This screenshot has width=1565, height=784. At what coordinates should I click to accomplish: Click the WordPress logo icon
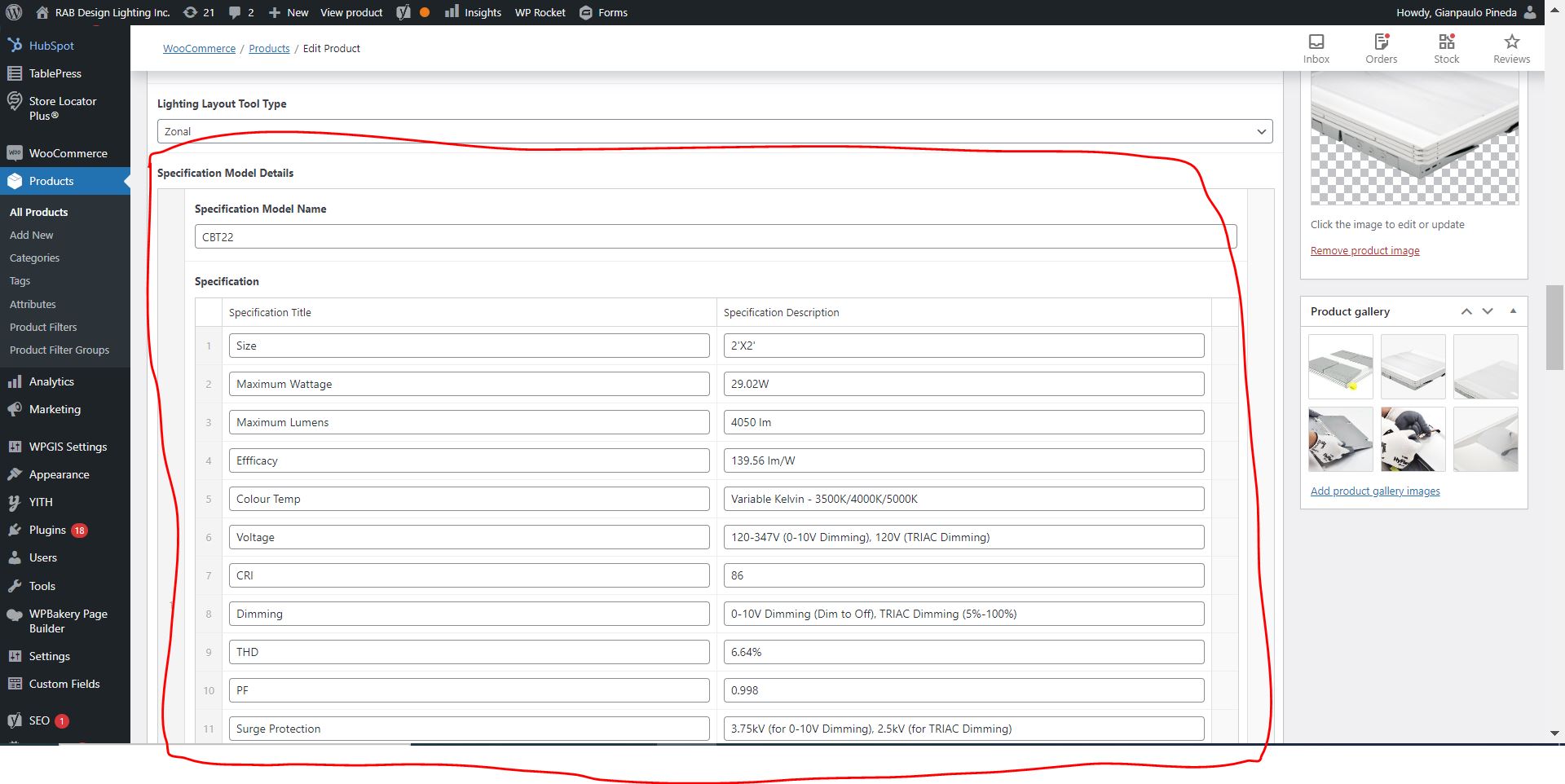pos(14,12)
